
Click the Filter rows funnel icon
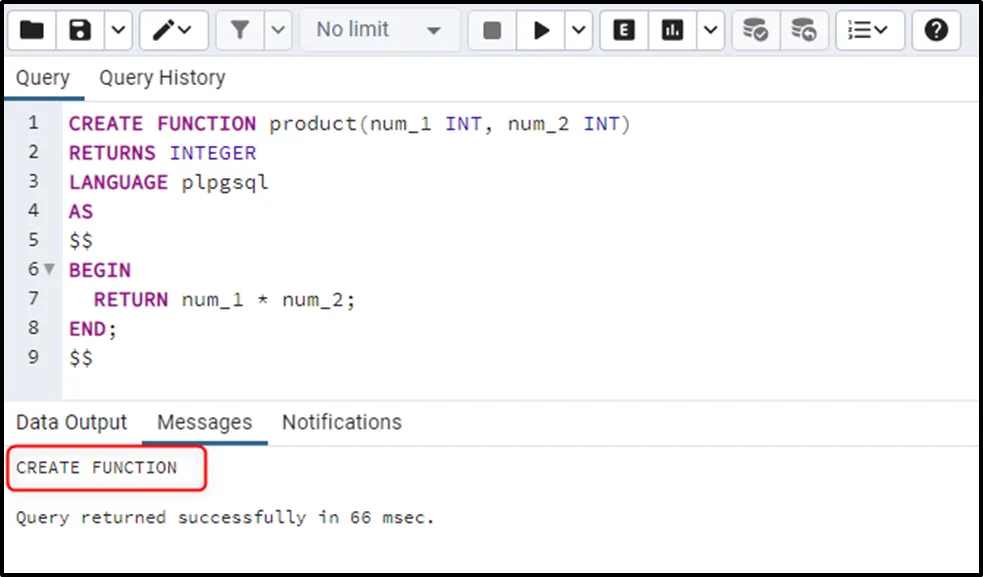tap(240, 31)
